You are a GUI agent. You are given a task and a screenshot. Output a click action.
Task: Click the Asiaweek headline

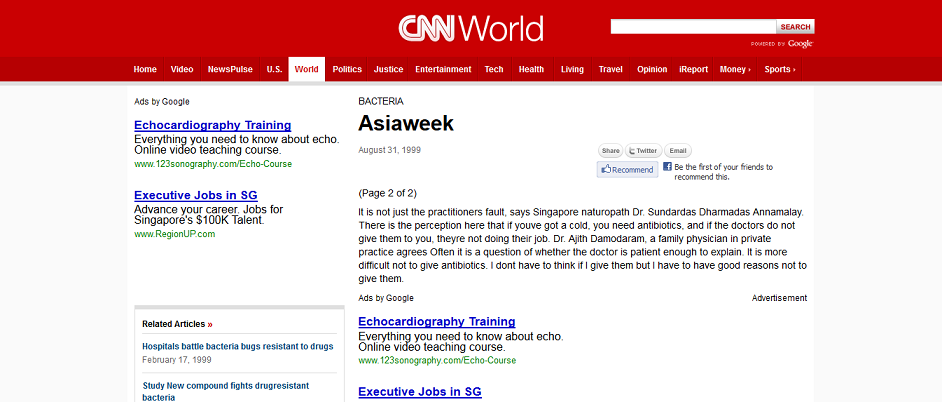tap(406, 123)
